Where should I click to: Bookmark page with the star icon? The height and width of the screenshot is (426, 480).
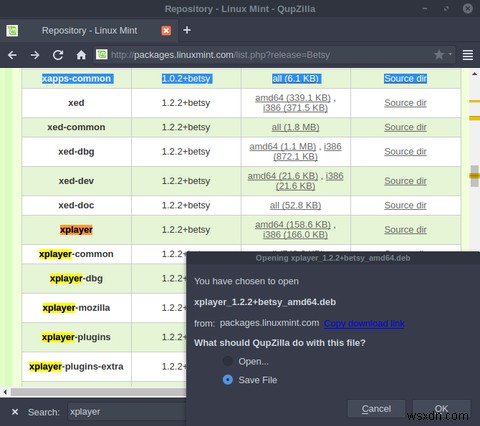(x=439, y=55)
